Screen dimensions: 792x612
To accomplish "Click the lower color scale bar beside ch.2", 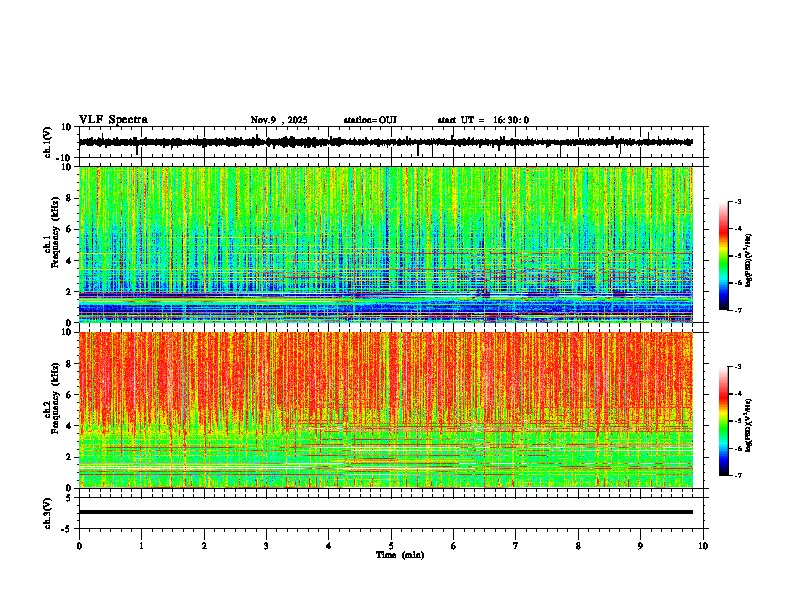I will (723, 421).
